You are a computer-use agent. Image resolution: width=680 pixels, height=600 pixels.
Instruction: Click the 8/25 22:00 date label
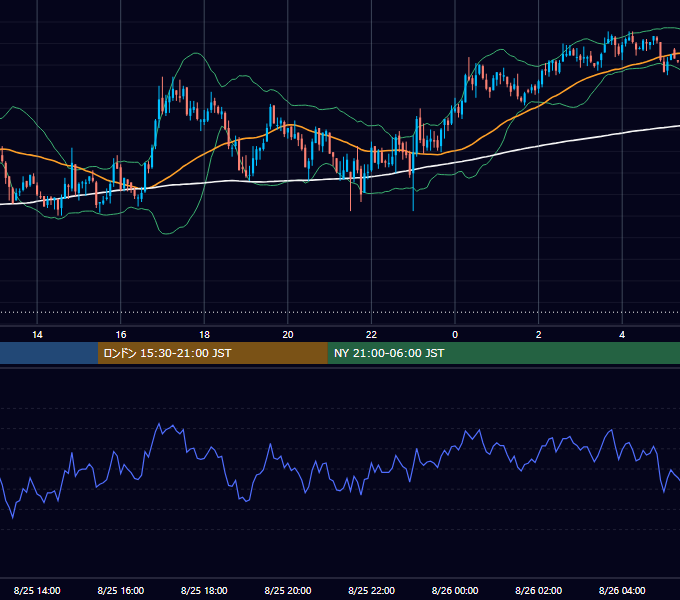tap(372, 590)
